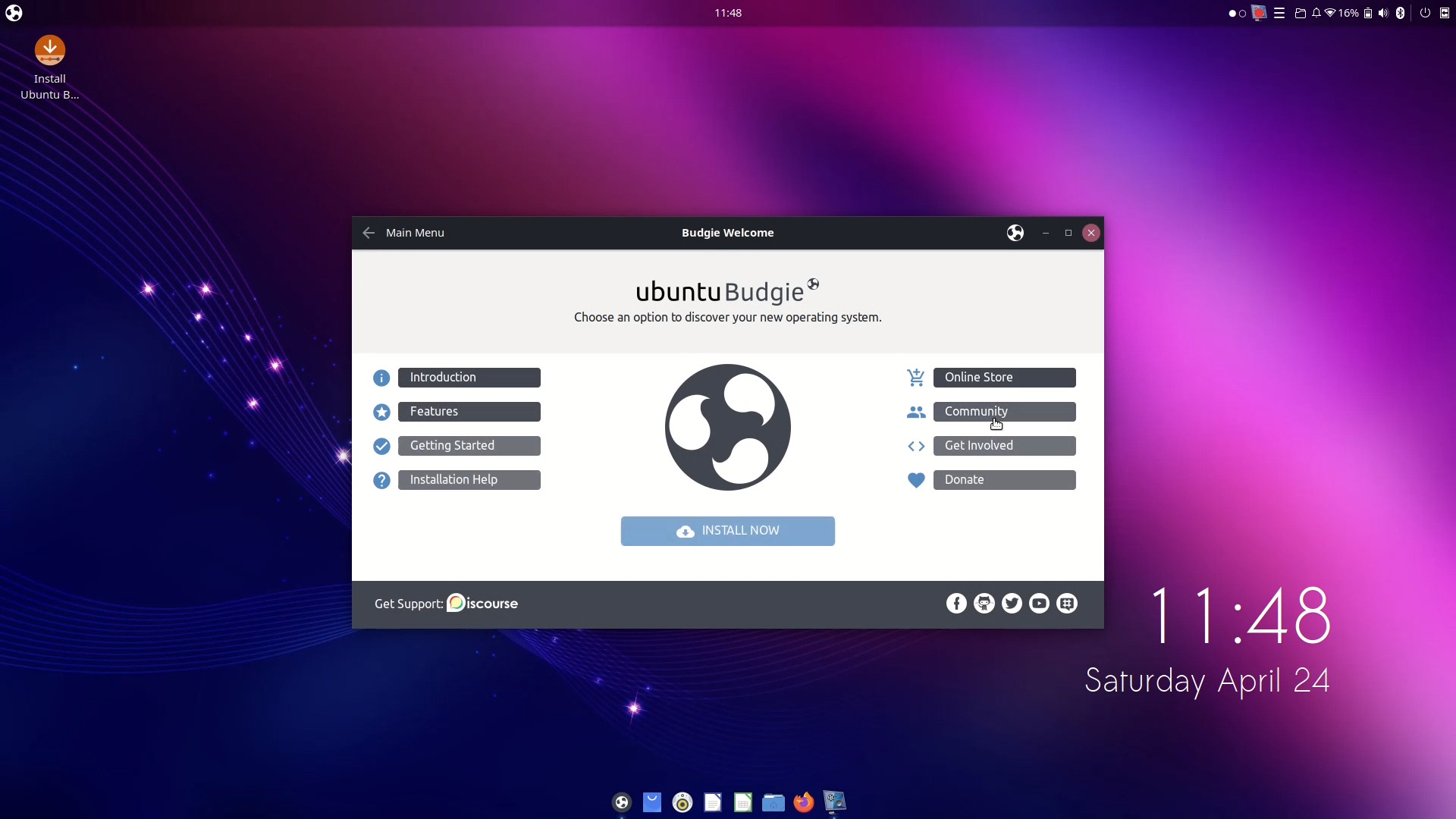Click the code brackets icon beside Get Involved
Image resolution: width=1456 pixels, height=819 pixels.
coord(916,446)
